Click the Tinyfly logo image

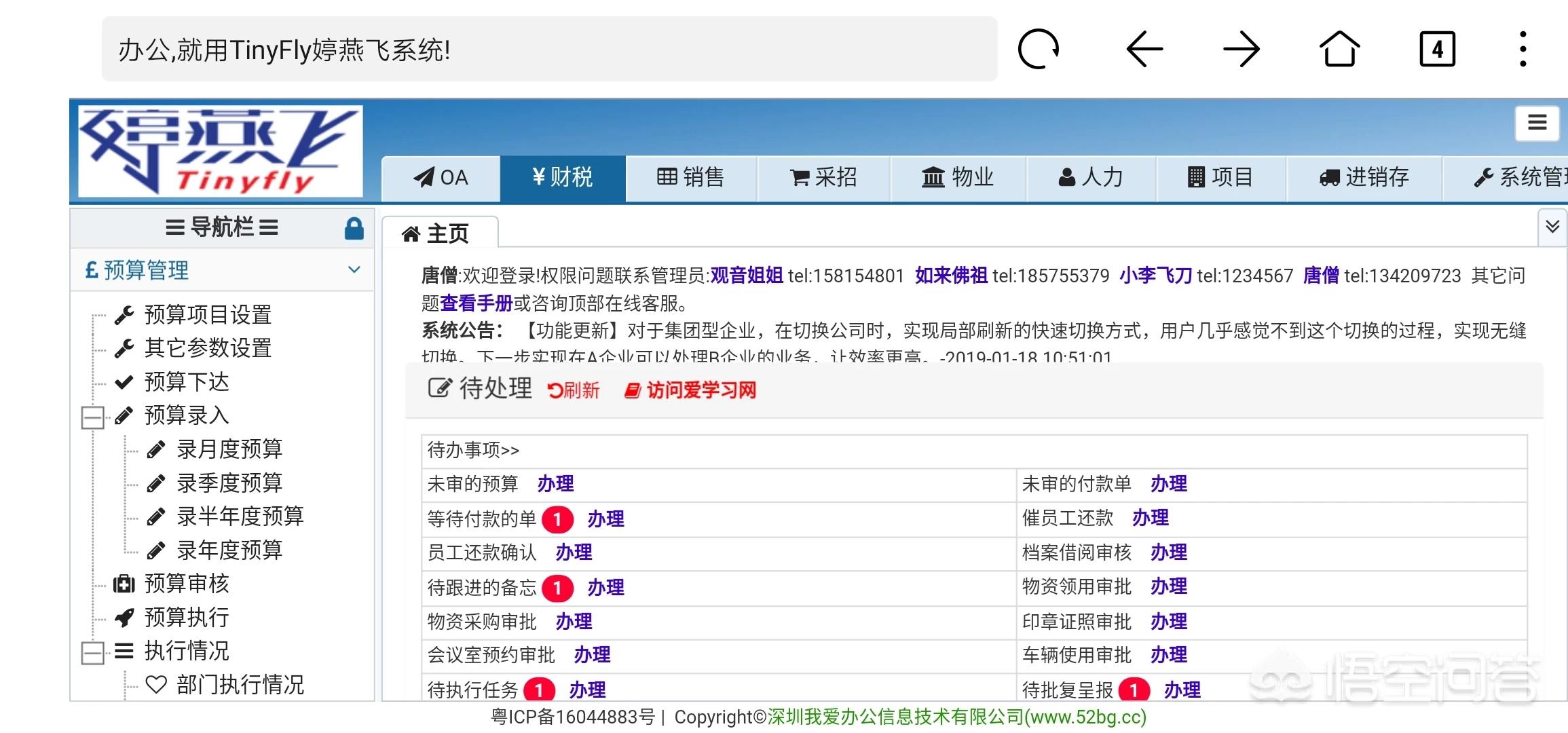[x=220, y=151]
